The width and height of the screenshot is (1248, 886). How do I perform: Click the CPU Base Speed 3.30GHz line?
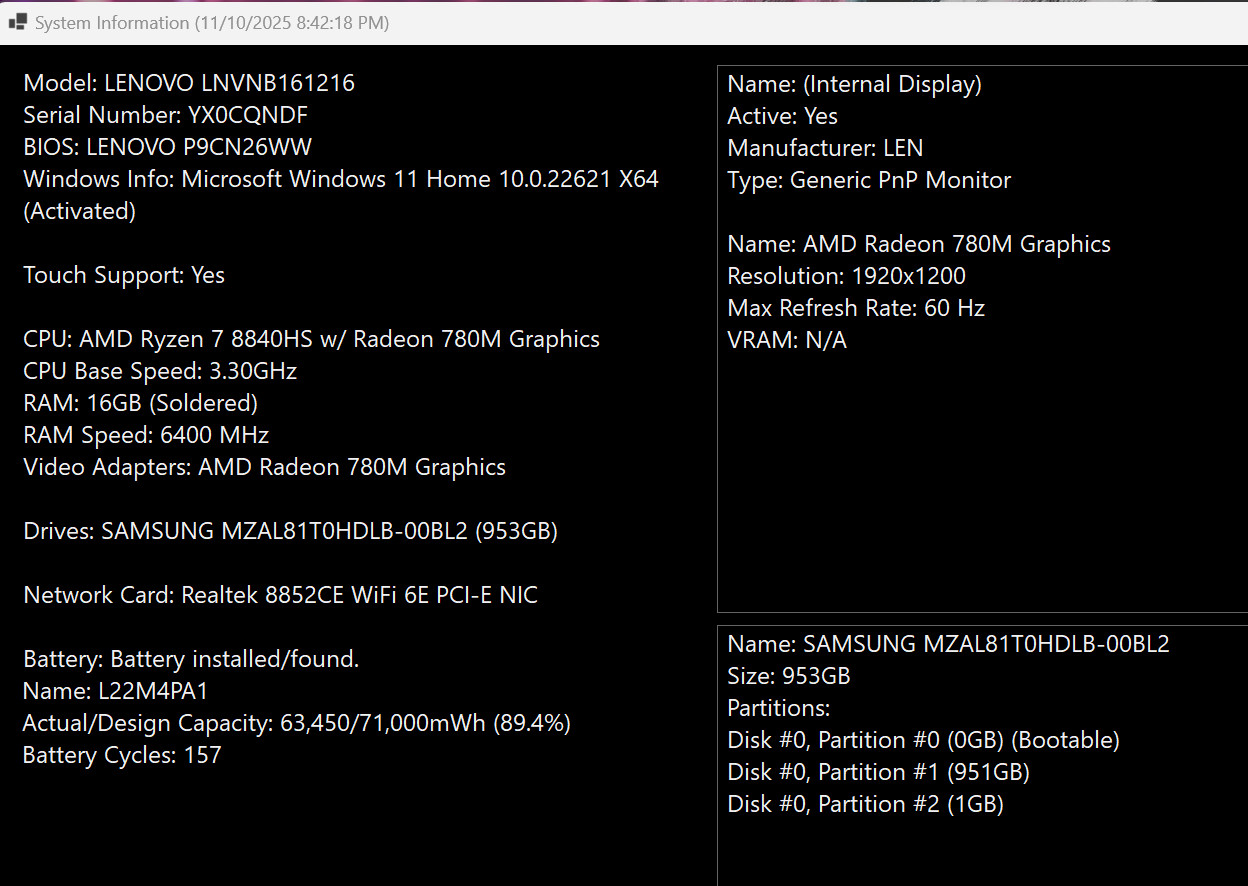pos(160,371)
